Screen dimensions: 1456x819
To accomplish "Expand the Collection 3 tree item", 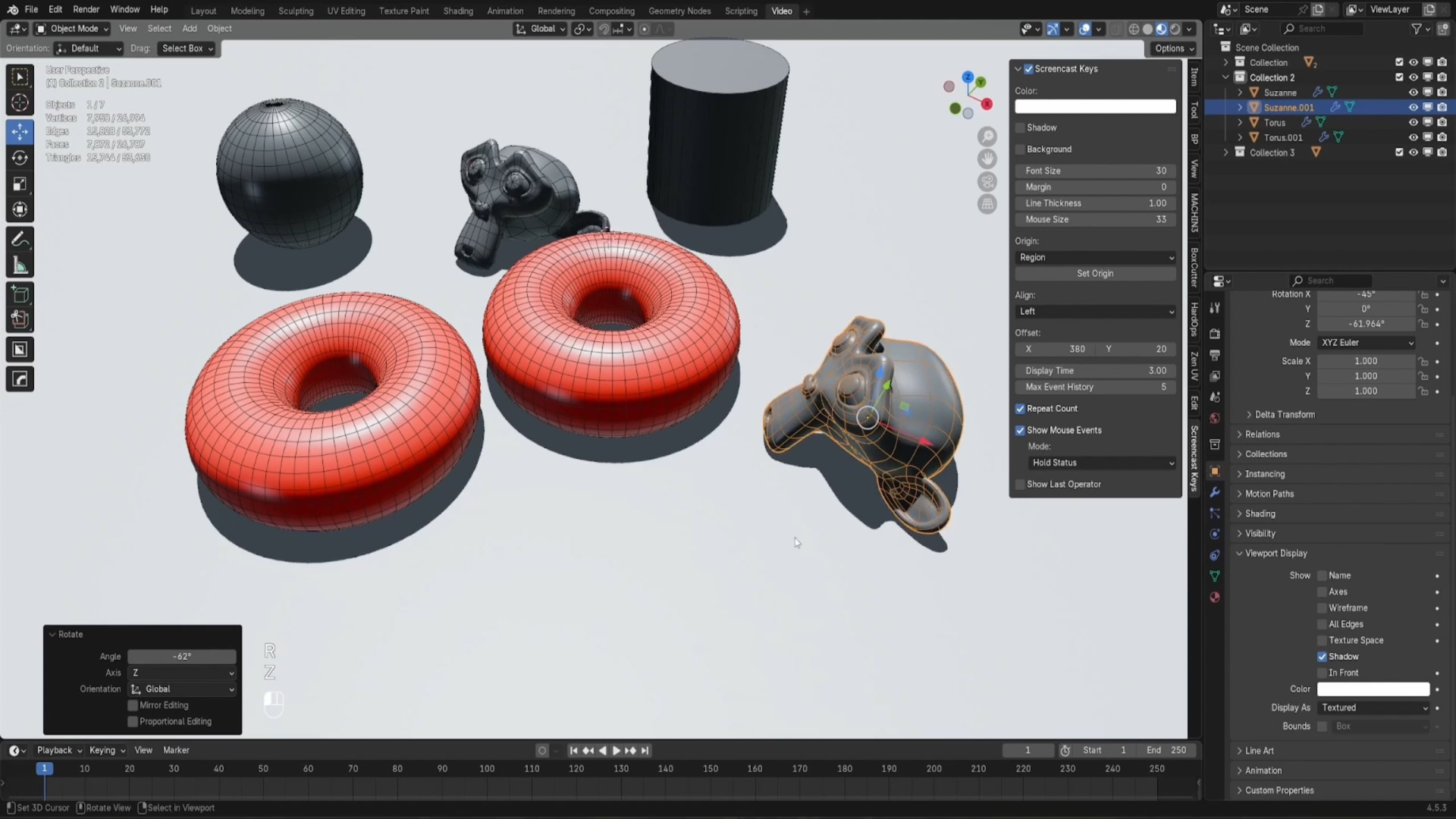I will (x=1225, y=152).
